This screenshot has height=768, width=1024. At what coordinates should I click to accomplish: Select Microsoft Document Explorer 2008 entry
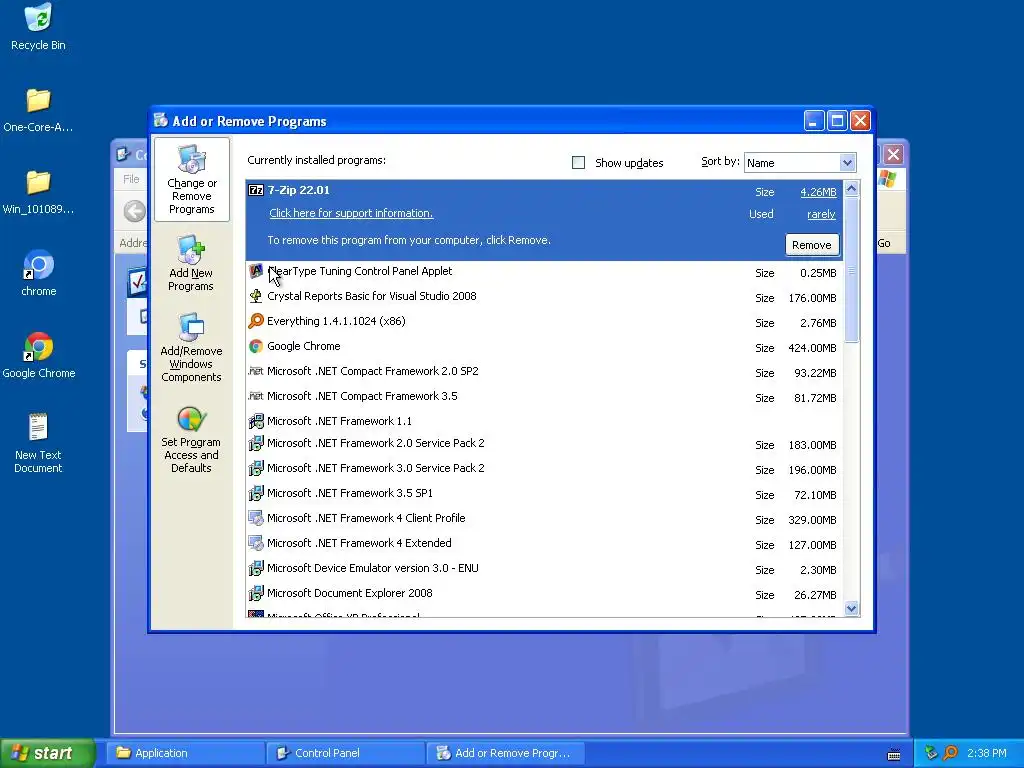[545, 594]
